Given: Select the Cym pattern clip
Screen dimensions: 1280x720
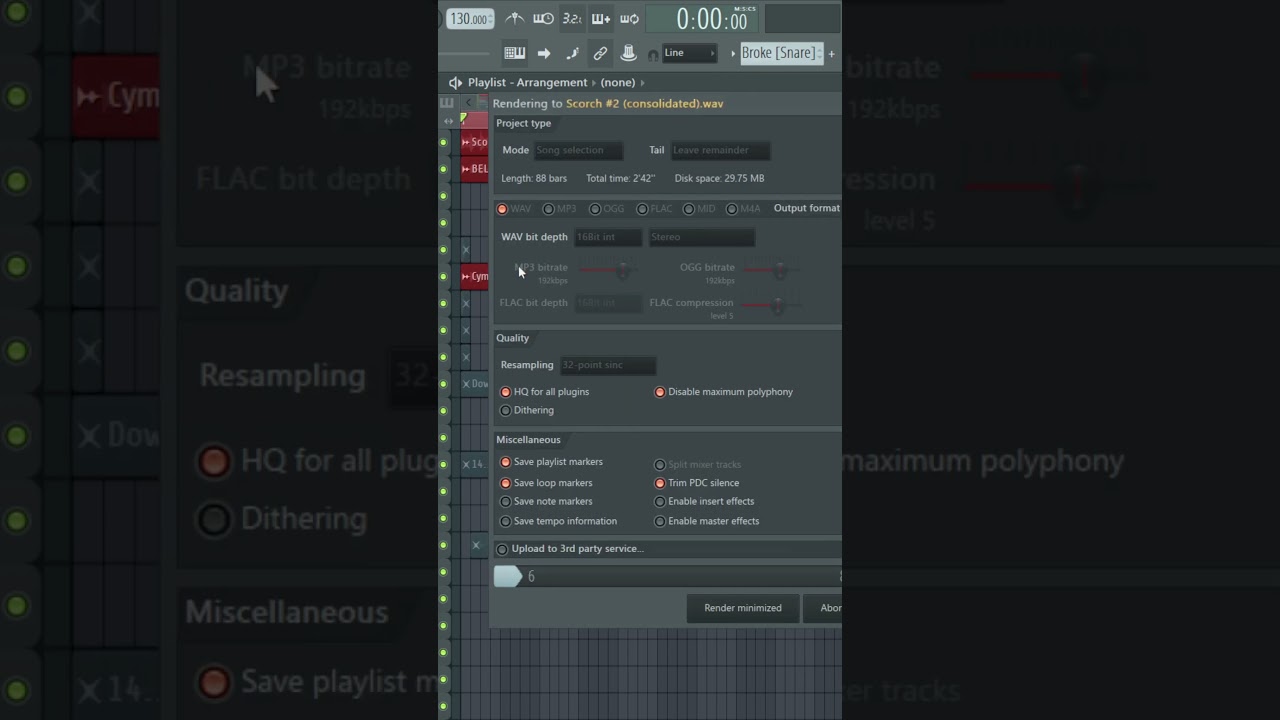Looking at the screenshot, I should point(475,276).
